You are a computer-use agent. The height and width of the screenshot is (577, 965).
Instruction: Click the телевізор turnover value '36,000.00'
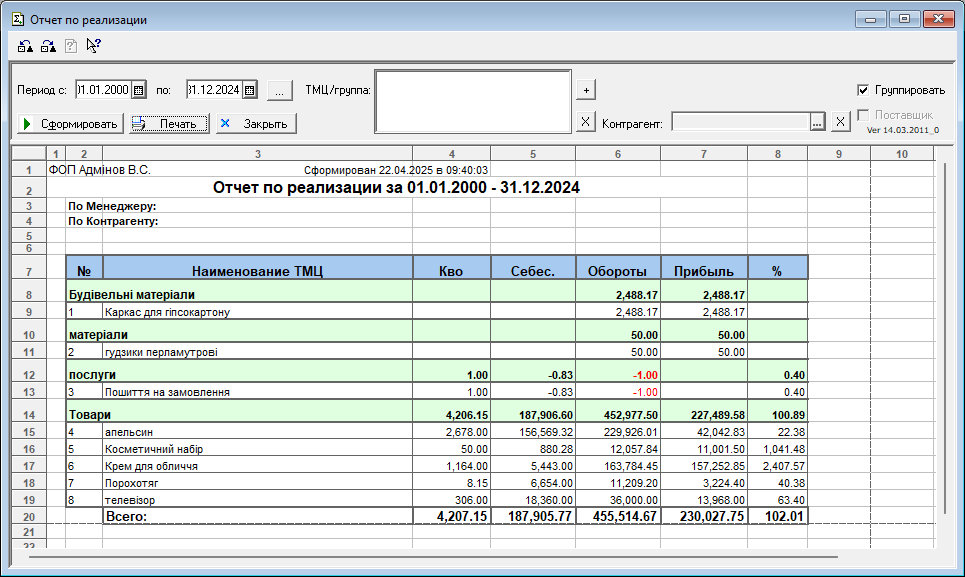(x=634, y=500)
